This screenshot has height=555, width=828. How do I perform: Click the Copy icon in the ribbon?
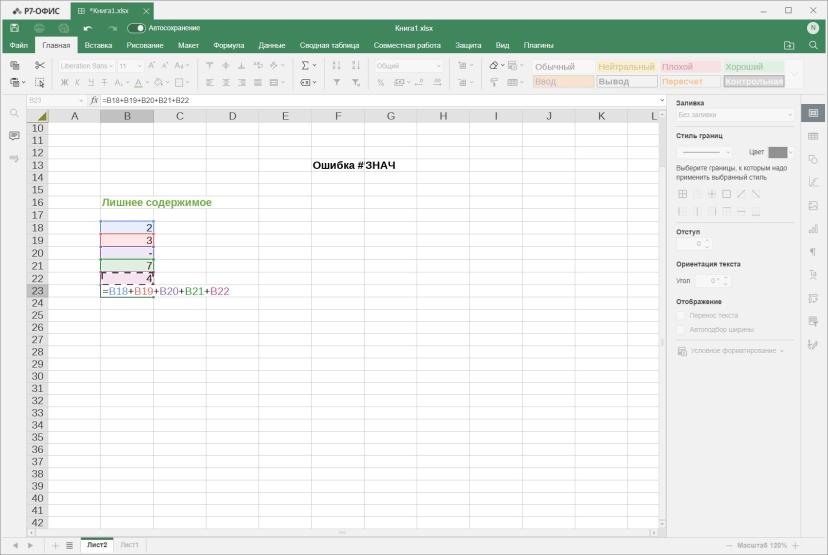click(15, 65)
